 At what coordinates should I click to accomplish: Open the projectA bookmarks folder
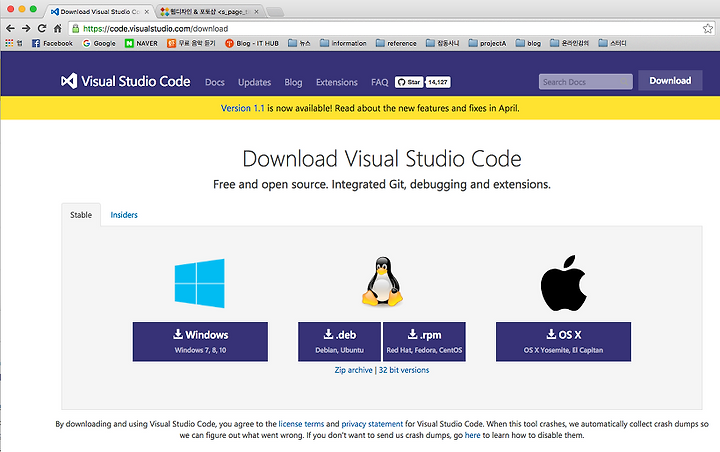[487, 43]
